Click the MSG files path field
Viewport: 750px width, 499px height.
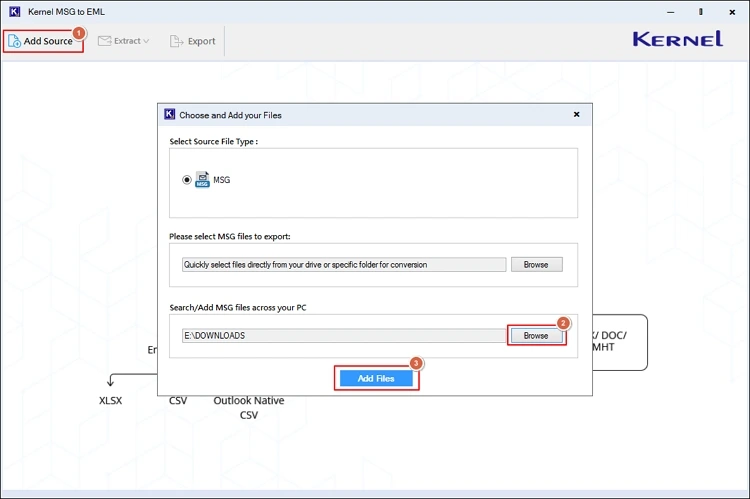[x=344, y=265]
